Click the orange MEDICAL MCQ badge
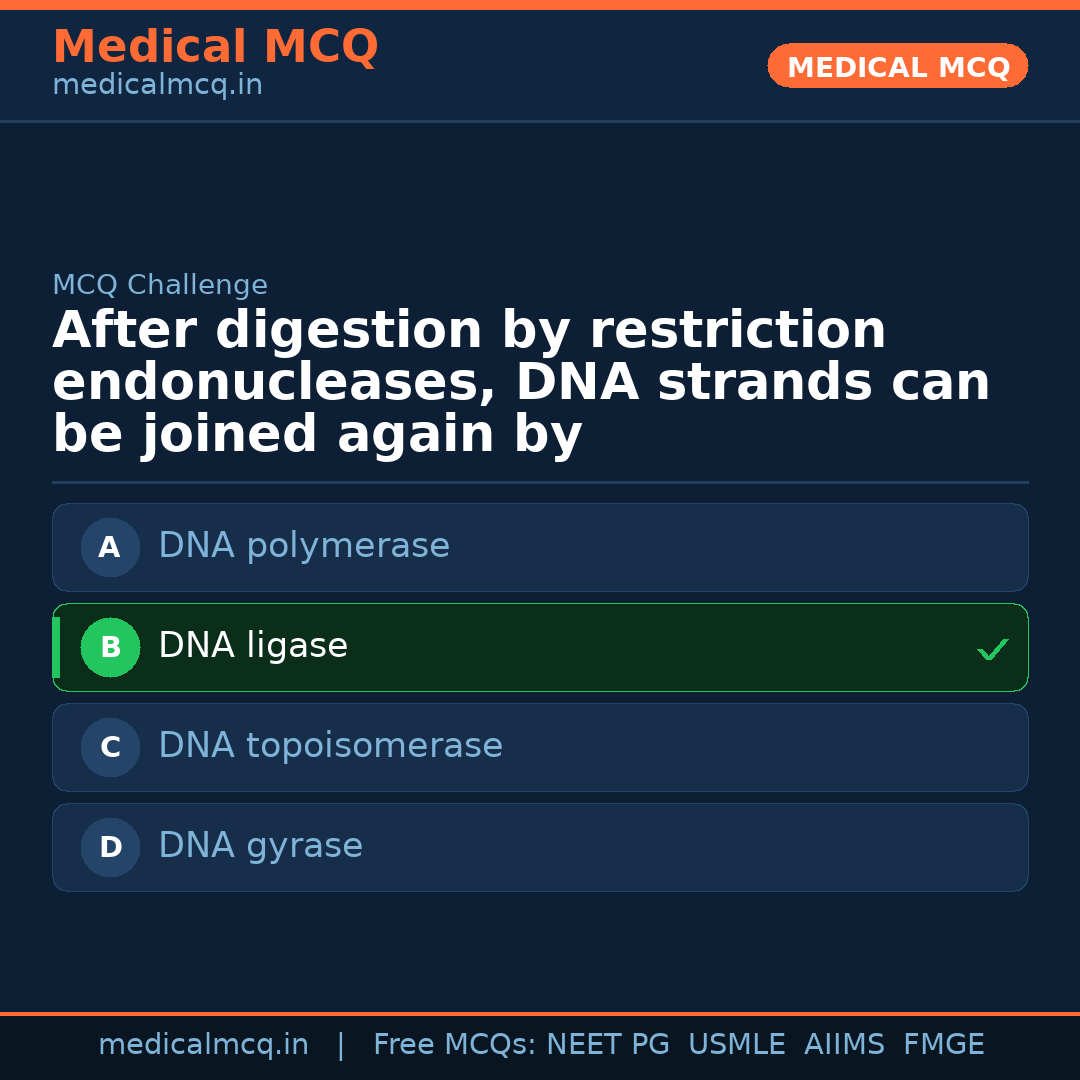 898,67
